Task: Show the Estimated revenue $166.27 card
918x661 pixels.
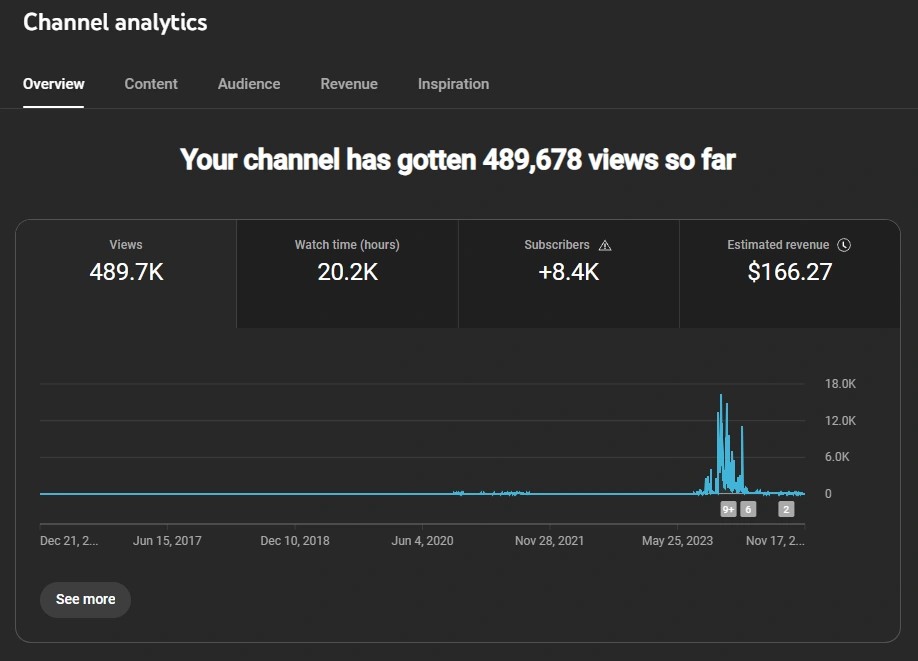Action: [789, 273]
